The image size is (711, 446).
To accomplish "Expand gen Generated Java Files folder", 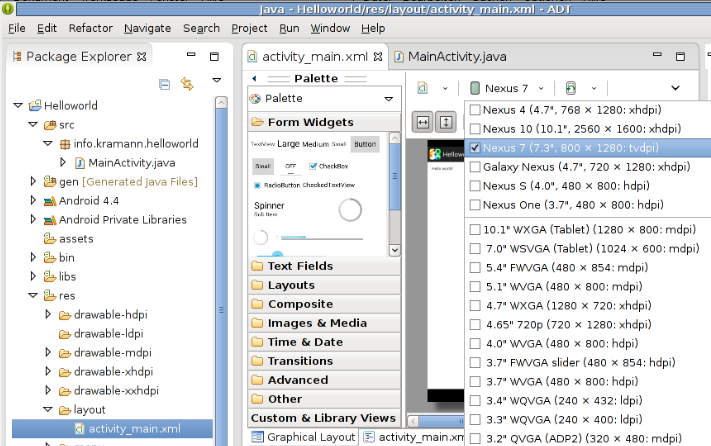I will (33, 181).
